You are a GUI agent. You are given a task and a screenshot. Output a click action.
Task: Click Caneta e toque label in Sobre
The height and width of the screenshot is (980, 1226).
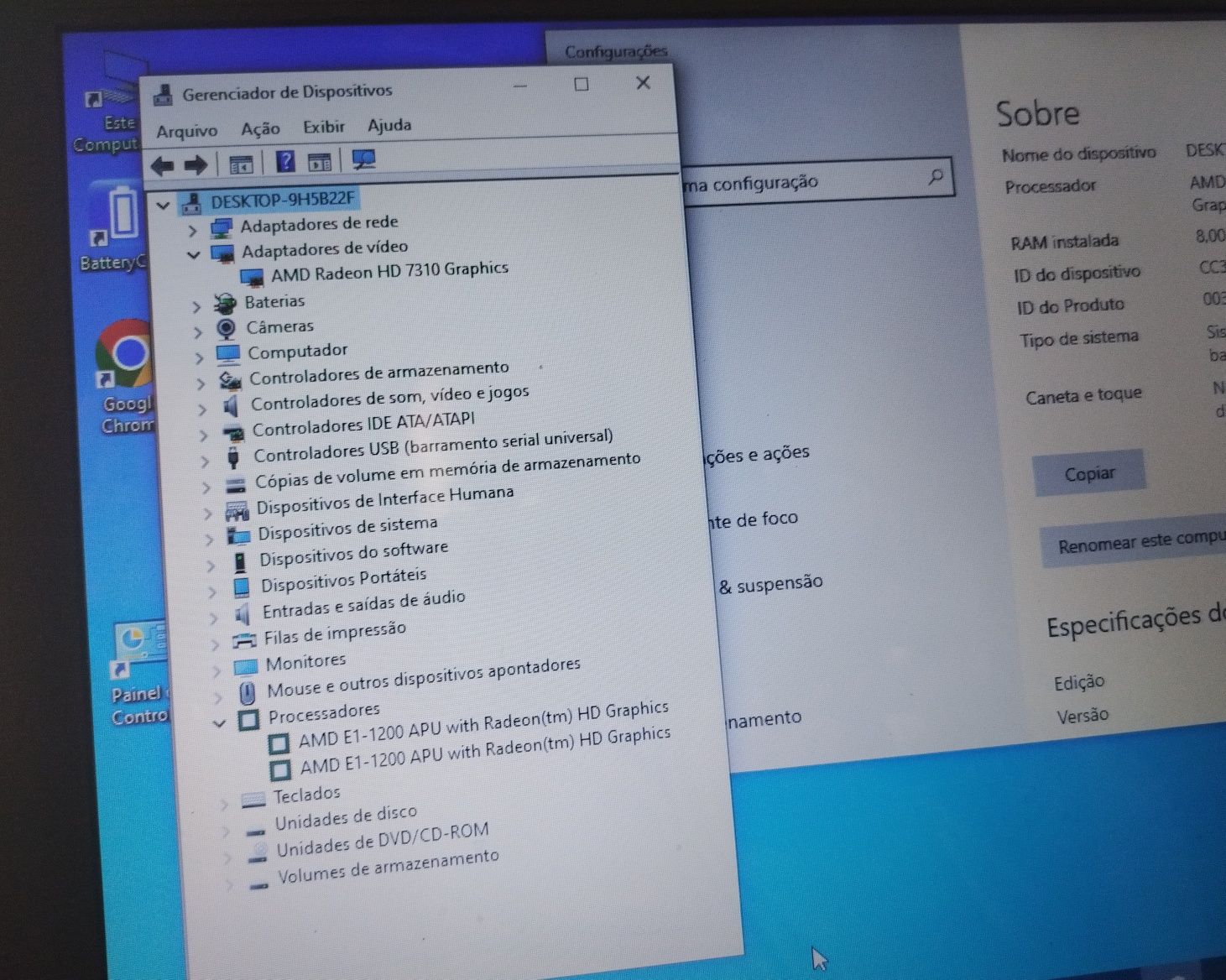tap(1083, 395)
